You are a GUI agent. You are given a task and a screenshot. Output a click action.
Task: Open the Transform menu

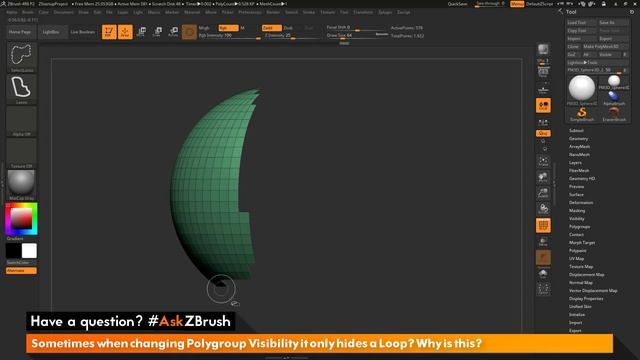pos(363,12)
